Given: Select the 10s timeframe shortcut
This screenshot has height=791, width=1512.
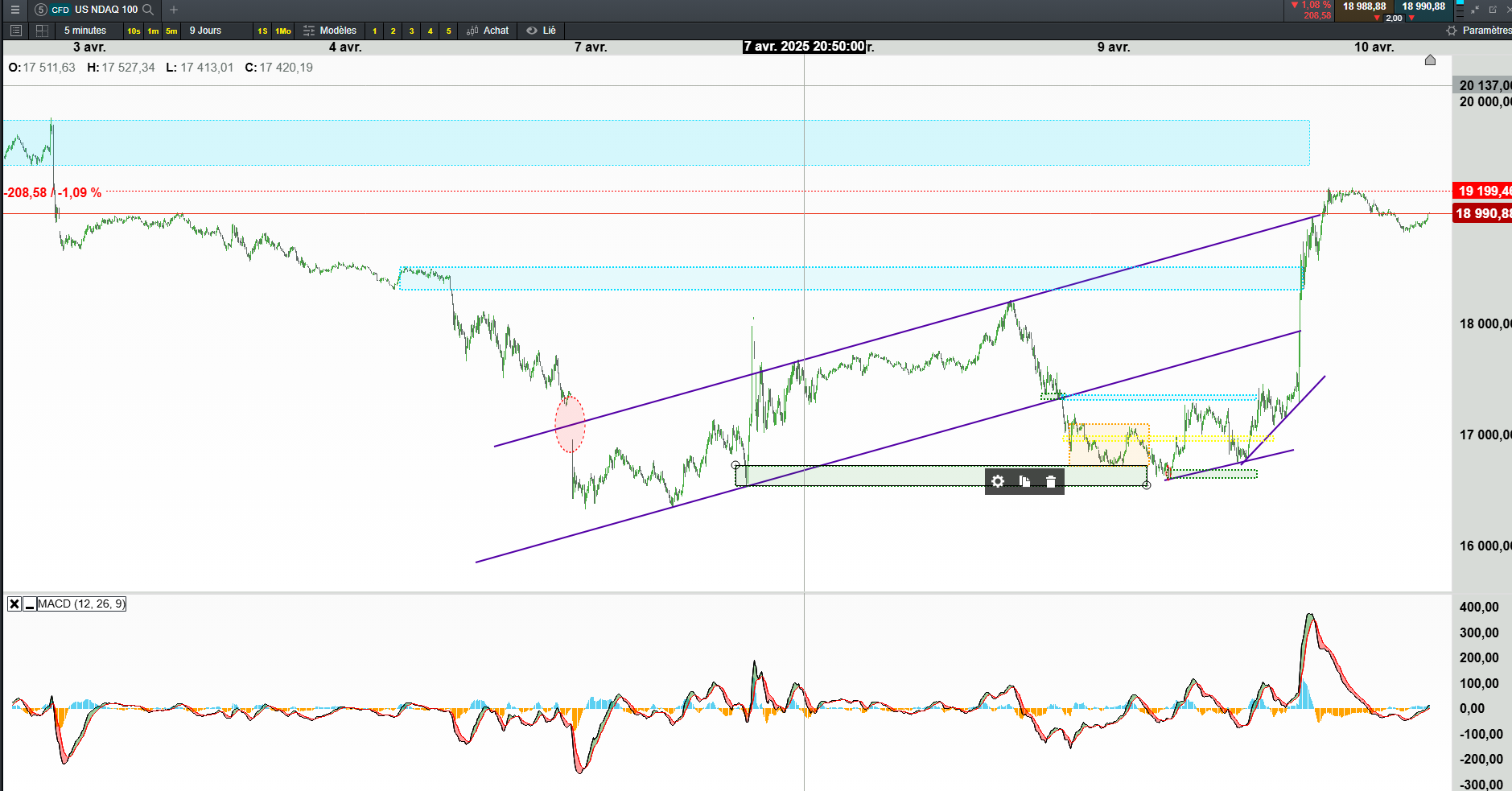Looking at the screenshot, I should point(134,31).
